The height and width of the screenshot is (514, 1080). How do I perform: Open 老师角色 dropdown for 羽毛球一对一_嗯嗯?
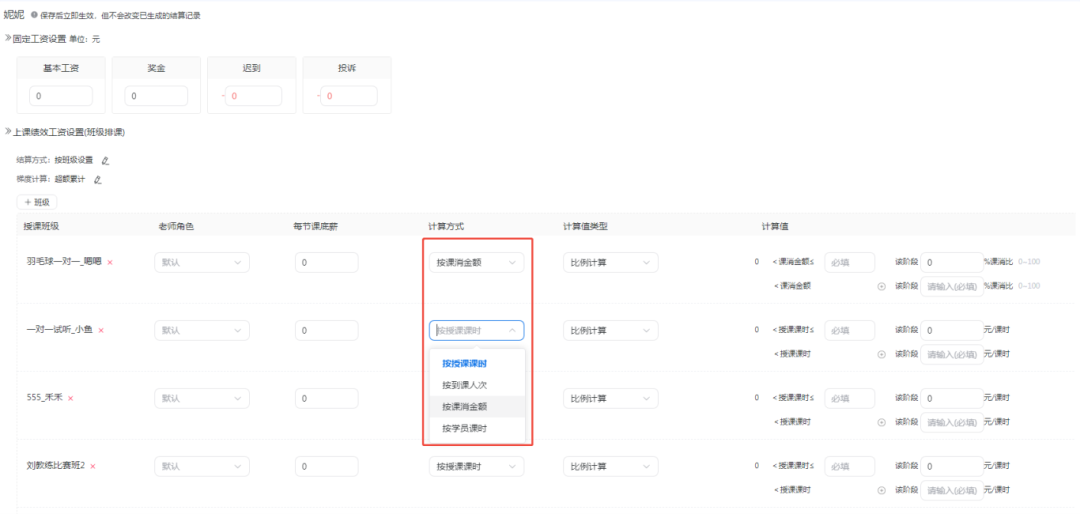(x=201, y=263)
